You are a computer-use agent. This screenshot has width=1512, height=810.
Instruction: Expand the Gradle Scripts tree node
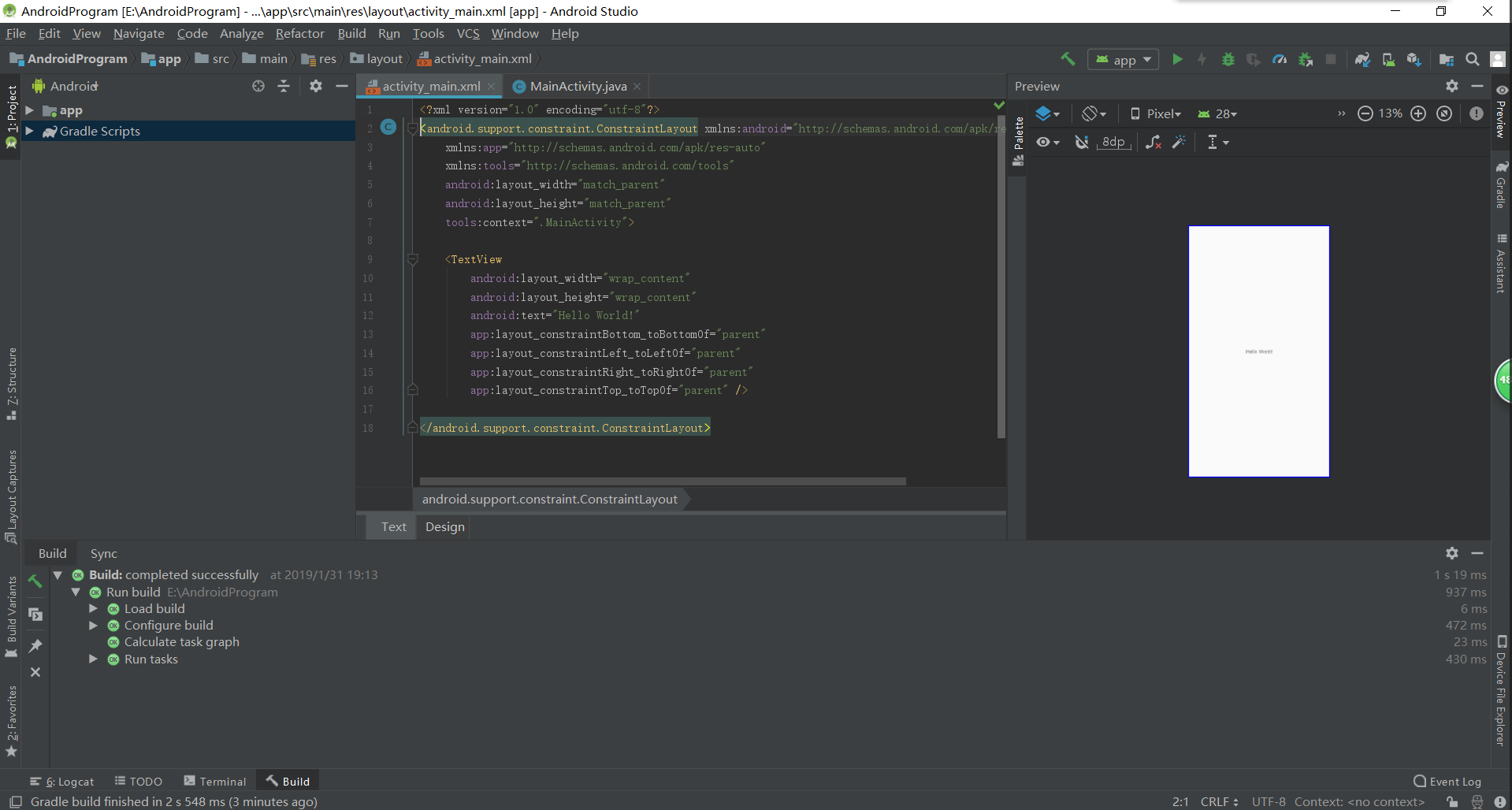pos(29,131)
